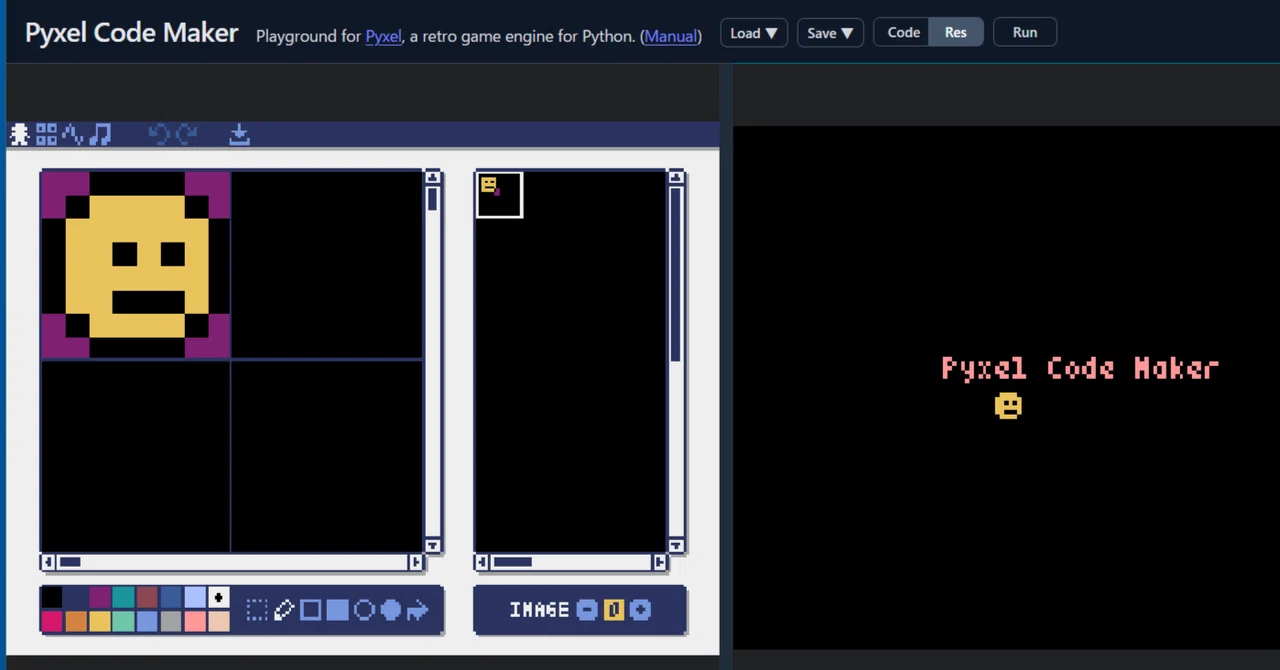Viewport: 1280px width, 670px height.
Task: Click the Undo arrow icon
Action: (x=159, y=134)
